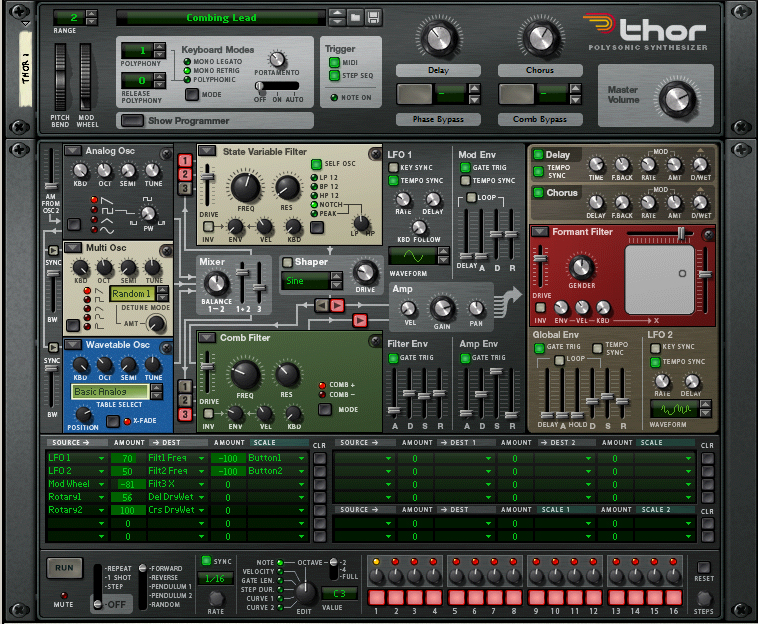Open the Multi Osc type dropdown arrow
This screenshot has width=758, height=624.
tap(73, 247)
